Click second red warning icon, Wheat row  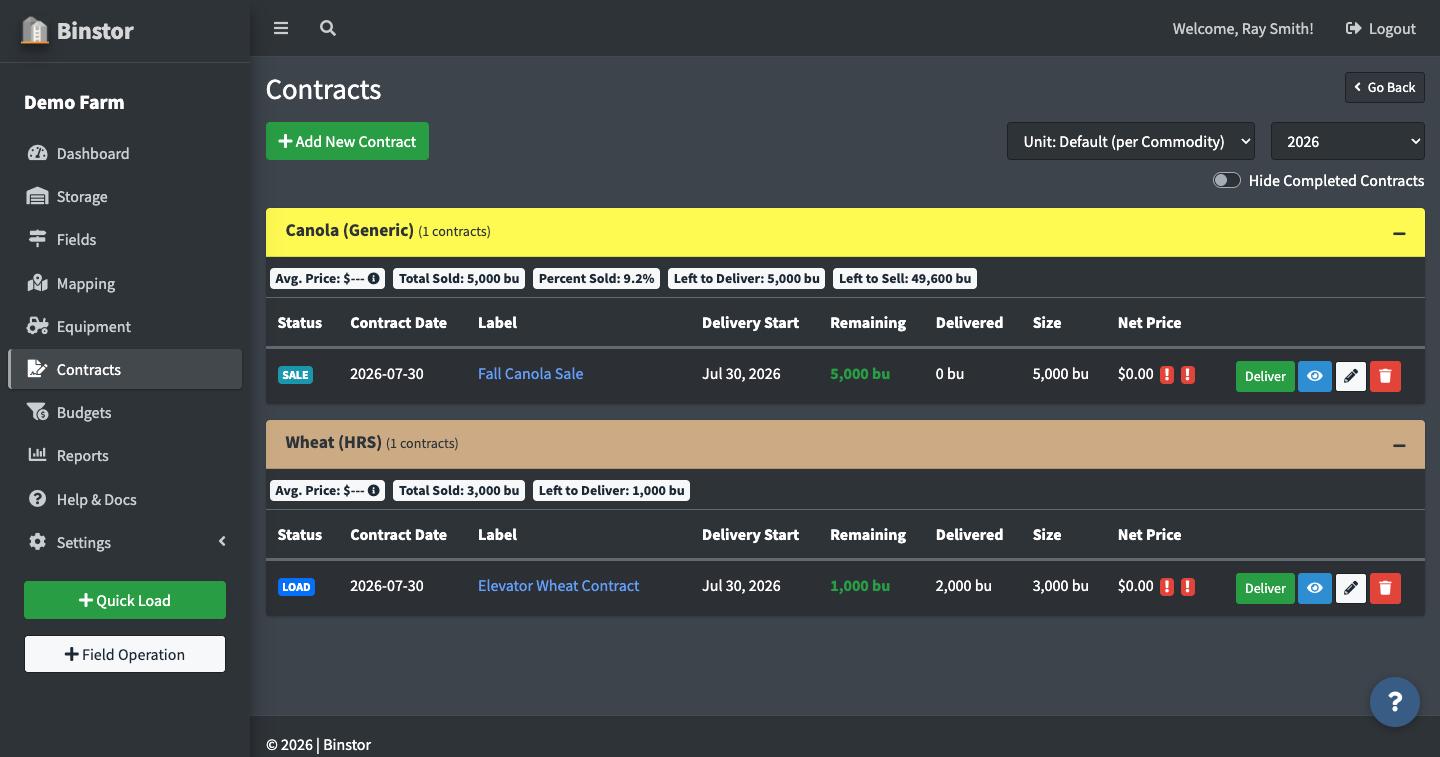1188,587
